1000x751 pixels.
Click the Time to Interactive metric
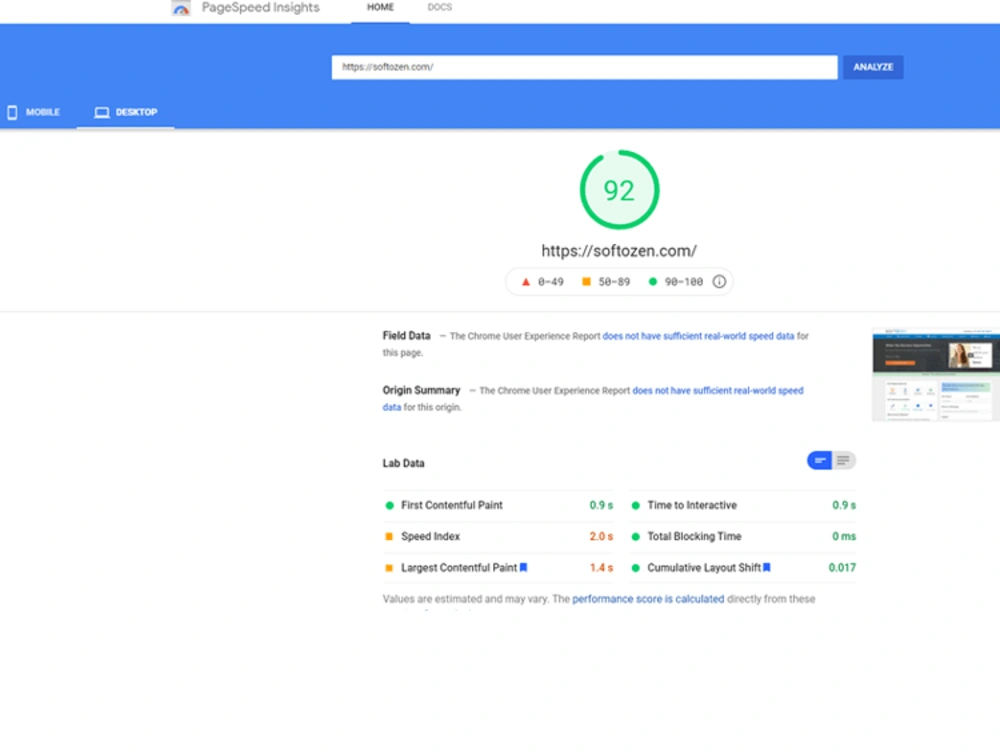point(743,506)
